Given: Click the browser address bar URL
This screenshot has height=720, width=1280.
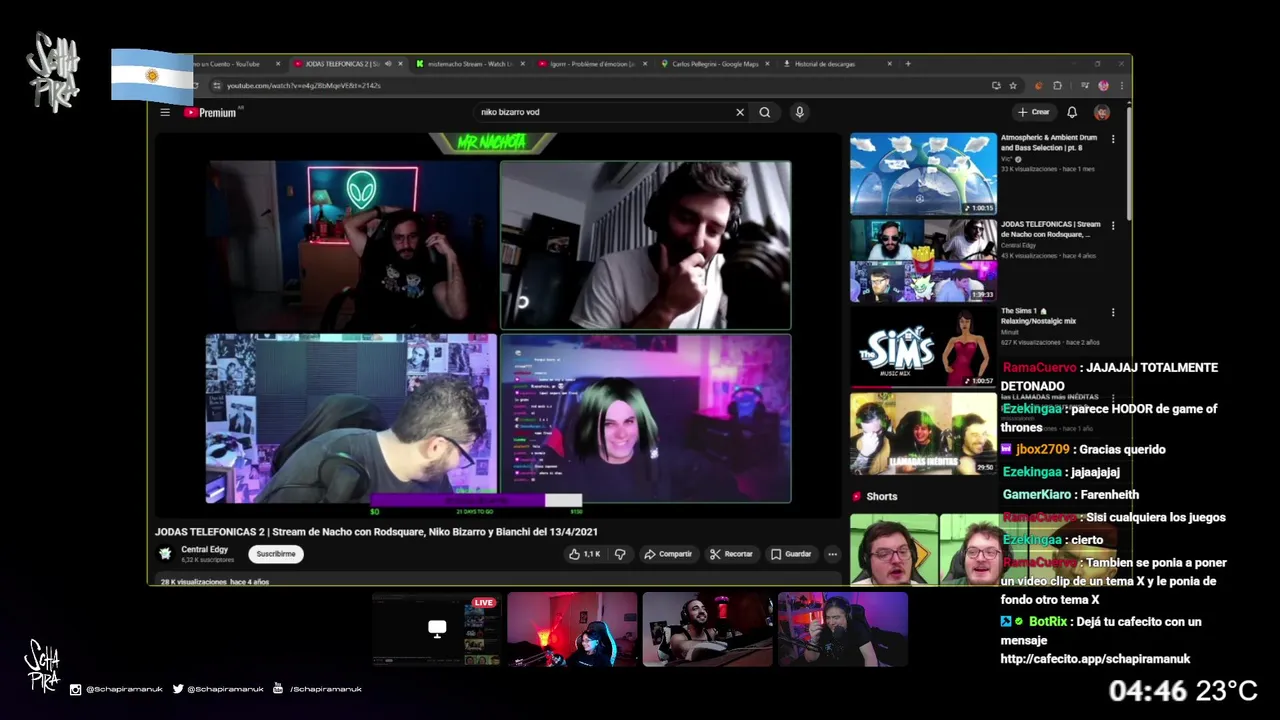Looking at the screenshot, I should [x=304, y=86].
